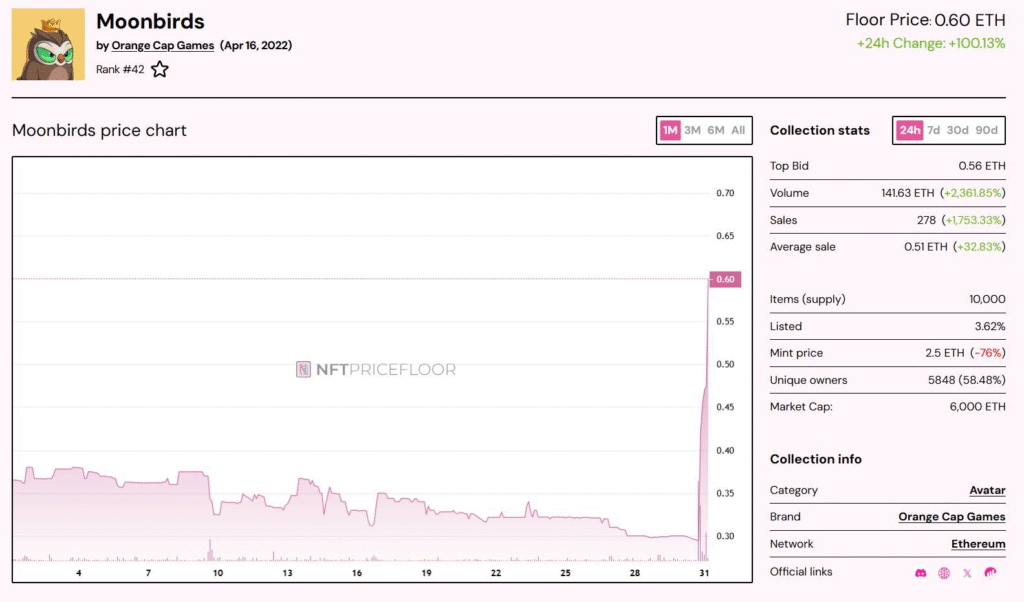
Task: Open the Orange Cap Games creator link in header
Action: (163, 46)
